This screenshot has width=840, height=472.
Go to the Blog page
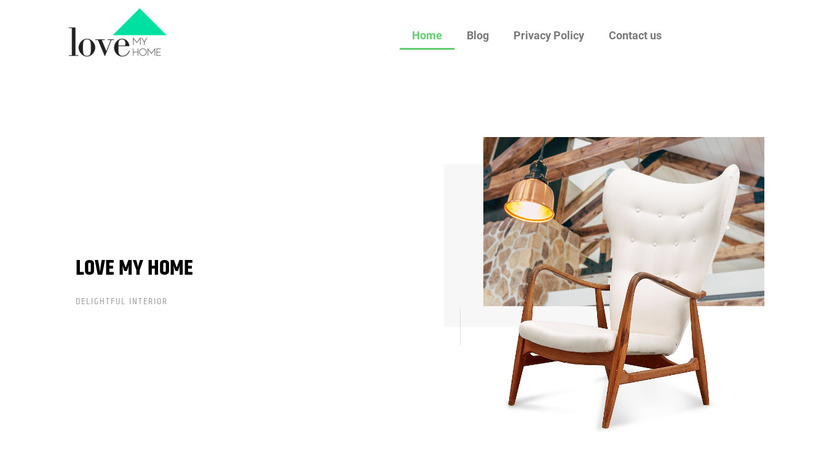pos(477,35)
